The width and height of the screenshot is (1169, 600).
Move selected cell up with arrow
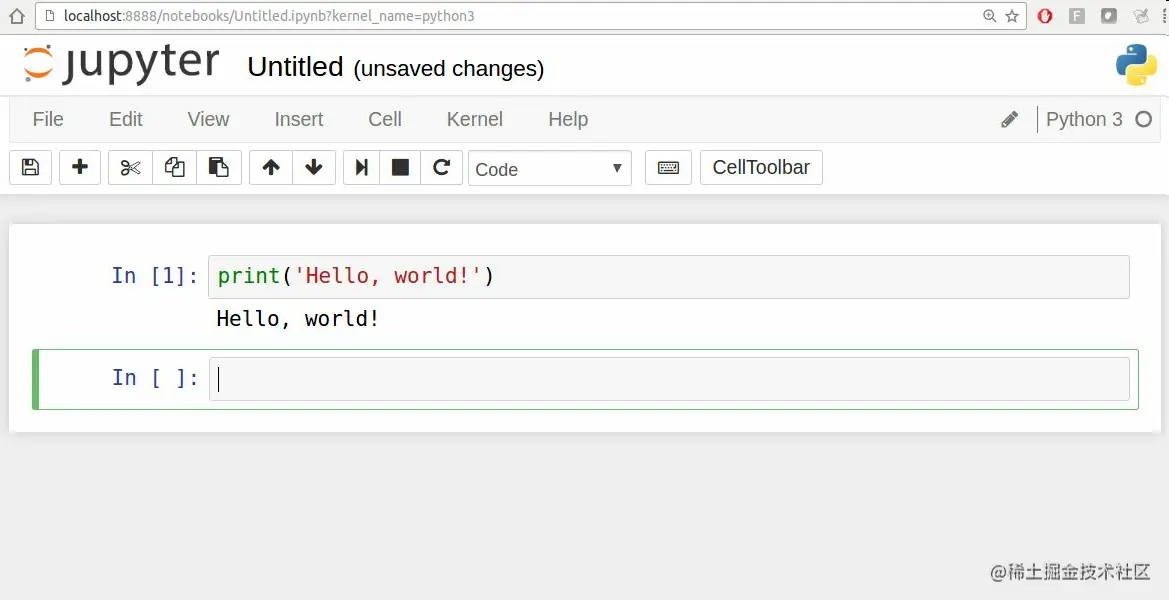point(270,168)
